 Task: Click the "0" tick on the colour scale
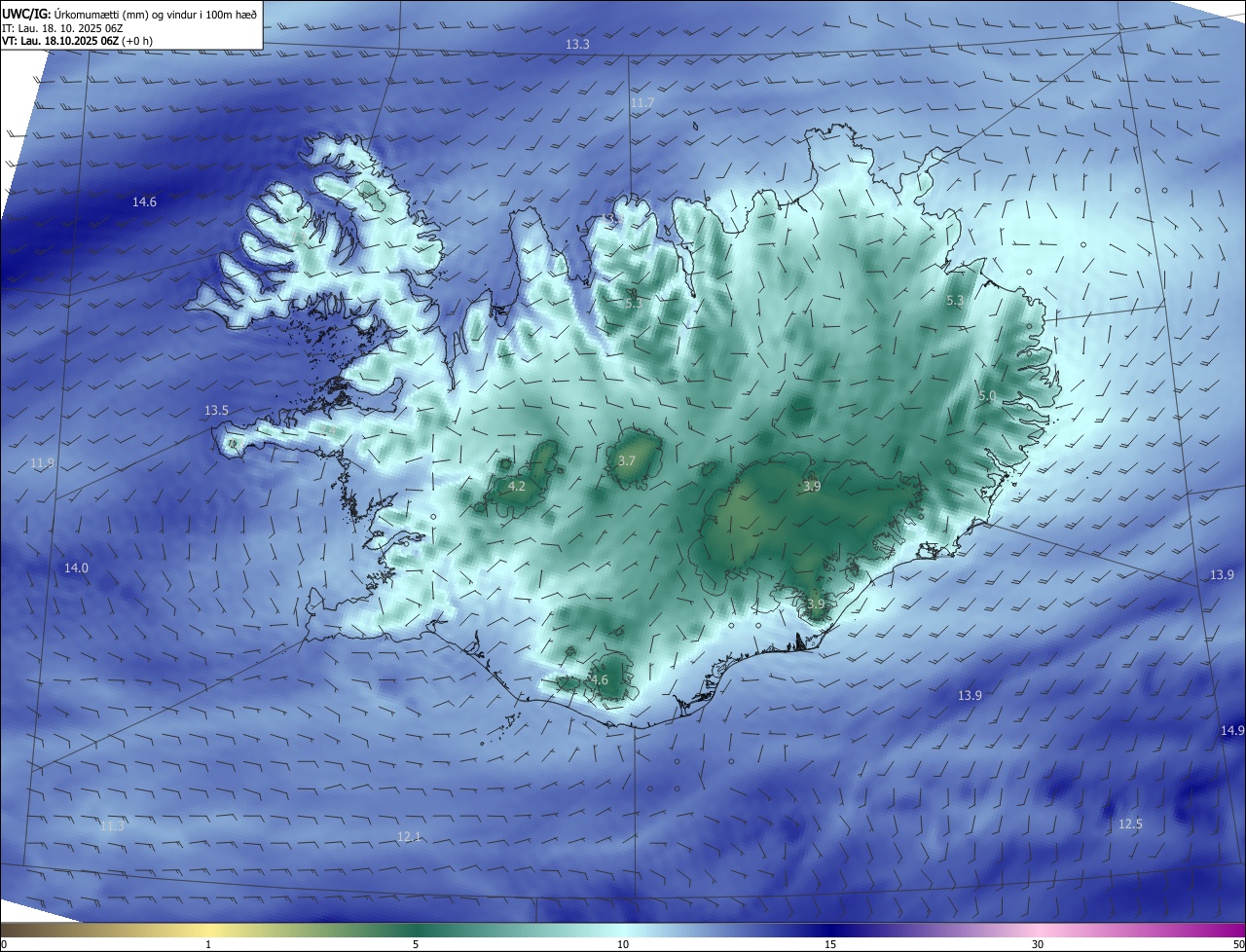coord(3,944)
